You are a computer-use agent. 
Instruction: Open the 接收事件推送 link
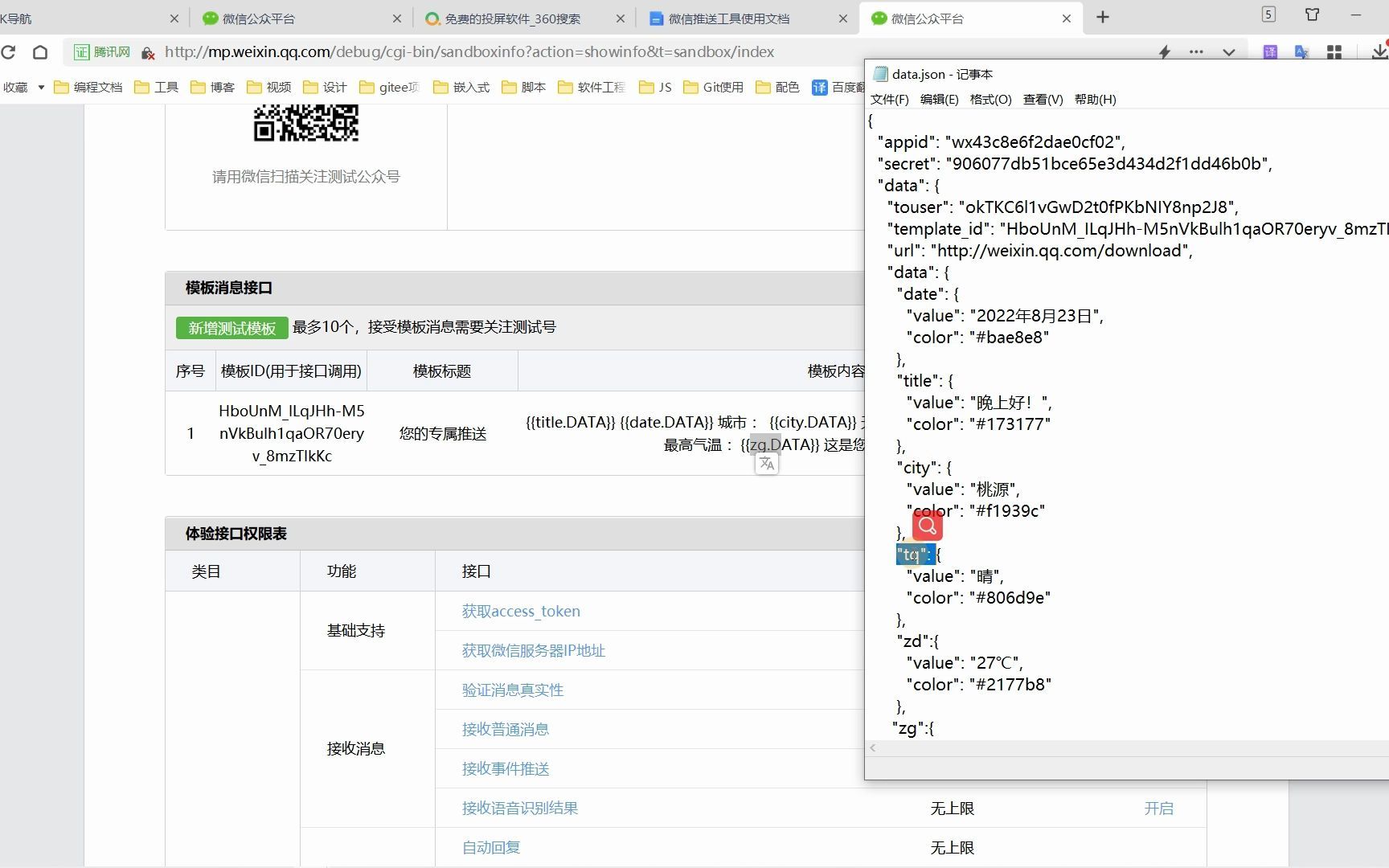[x=506, y=769]
